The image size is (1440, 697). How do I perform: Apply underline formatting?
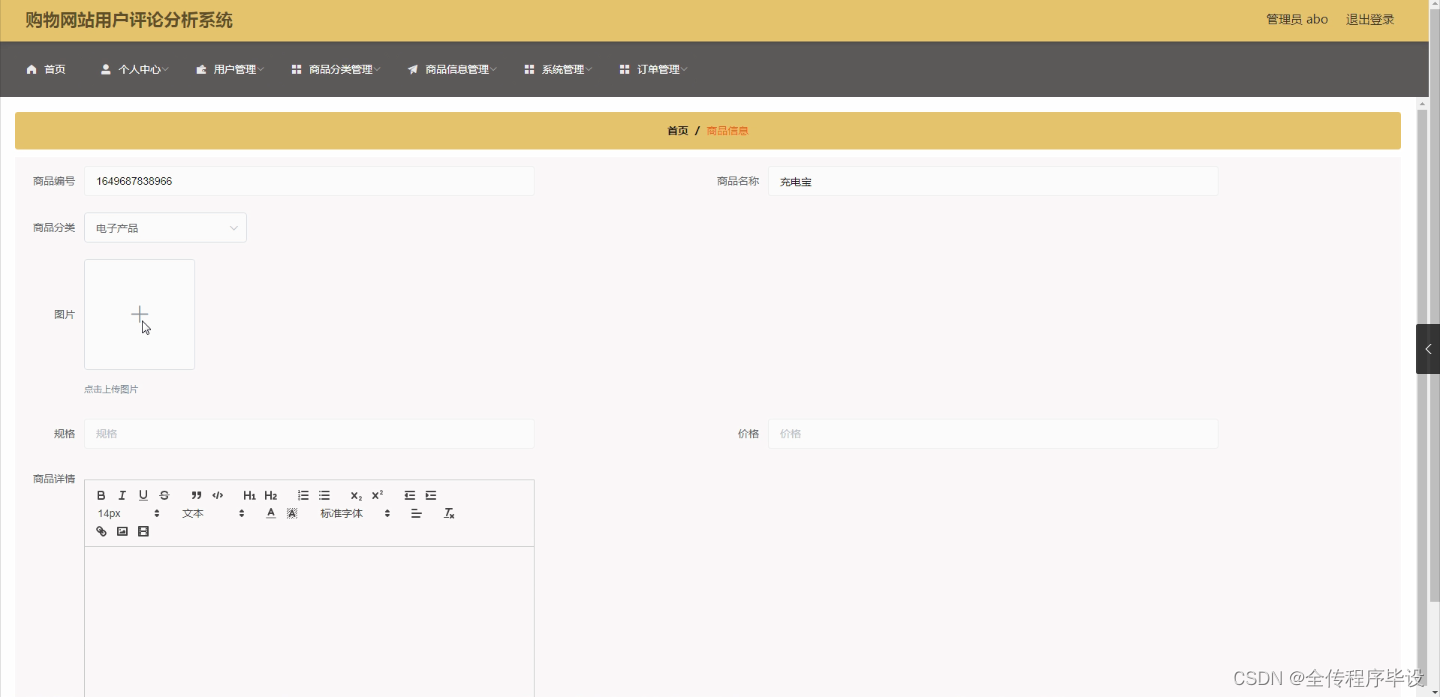[143, 495]
